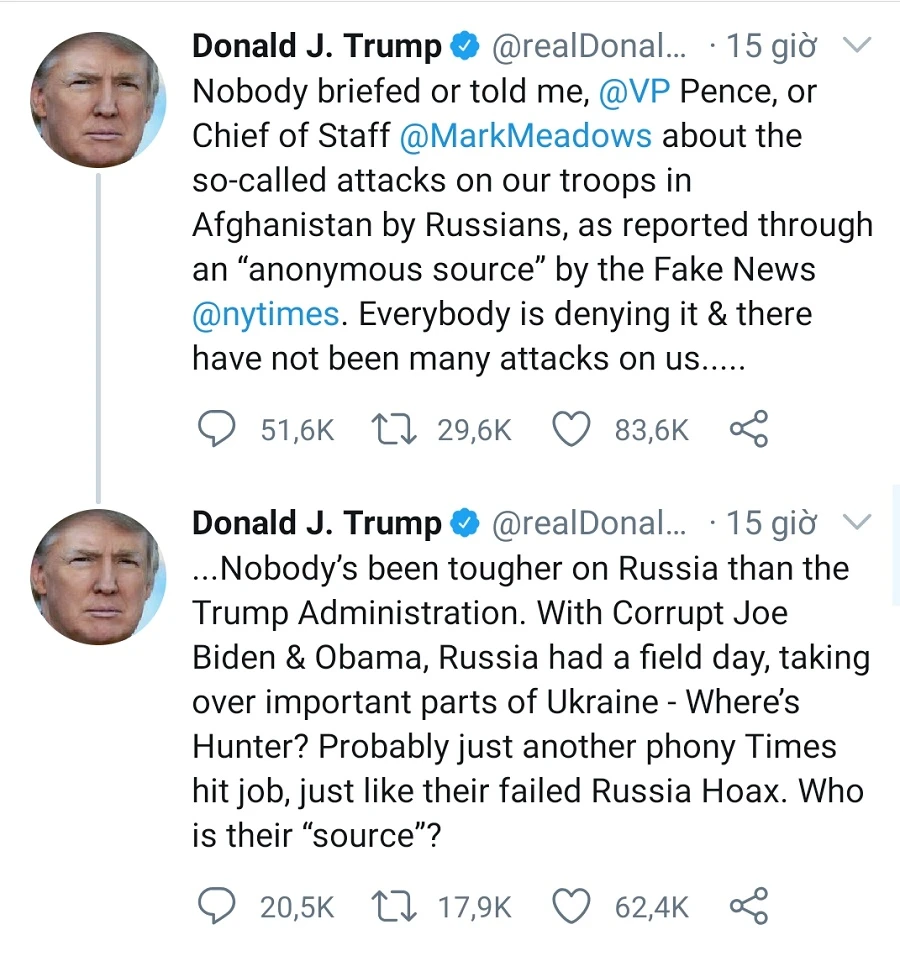
Task: Share the first tweet
Action: click(x=748, y=430)
